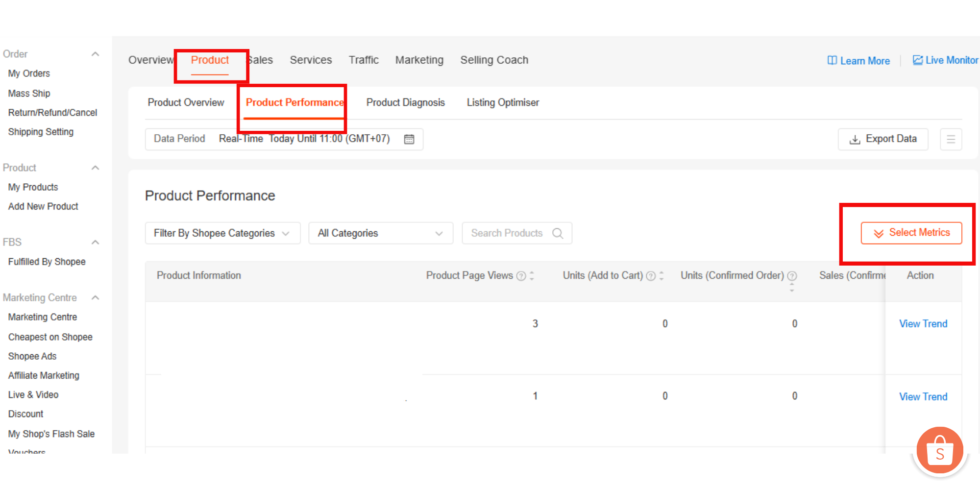The width and height of the screenshot is (980, 490).
Task: Click View Trend for product with 3 views
Action: [x=923, y=324]
